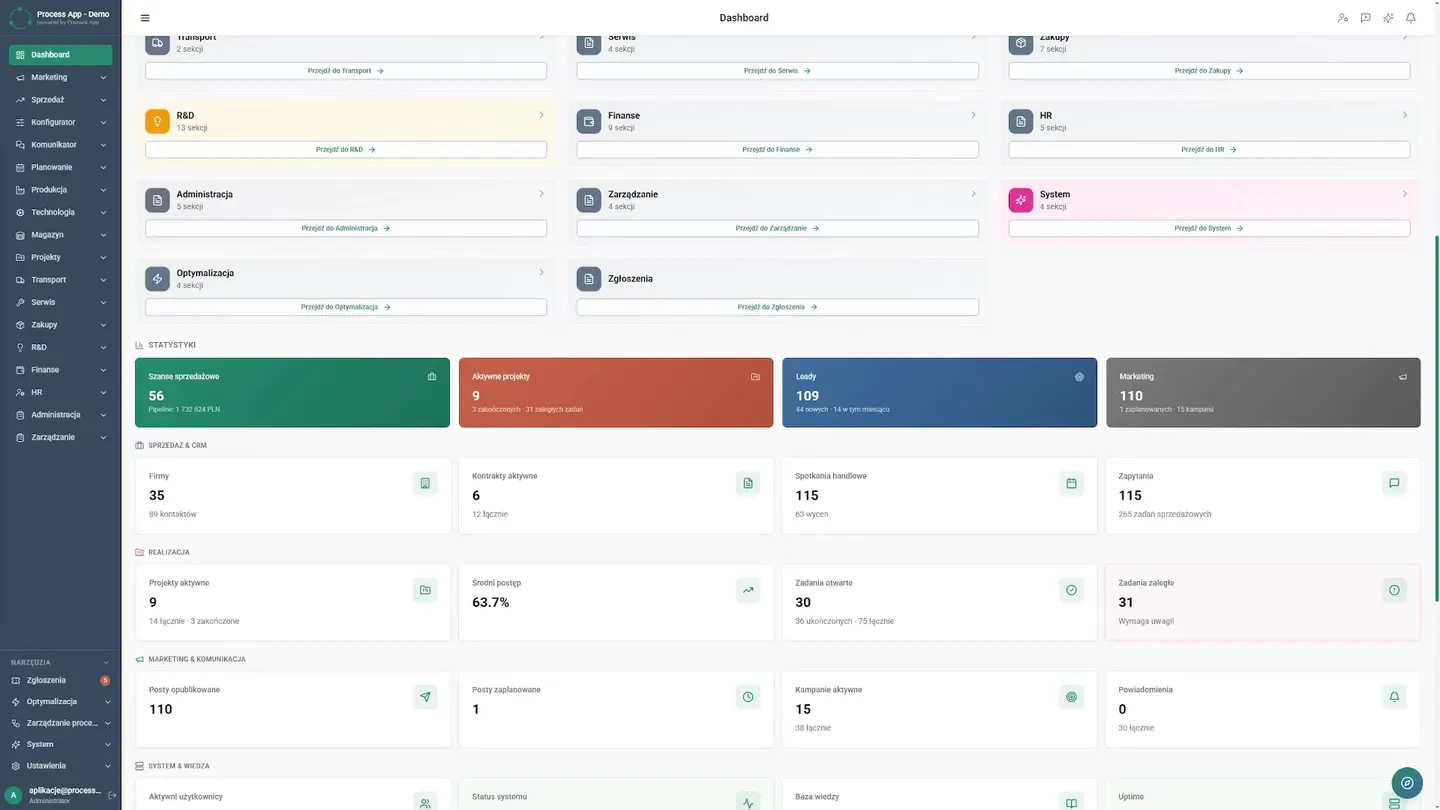Click the Powiadomienia bell card icon
This screenshot has height=810, width=1440.
[1394, 697]
